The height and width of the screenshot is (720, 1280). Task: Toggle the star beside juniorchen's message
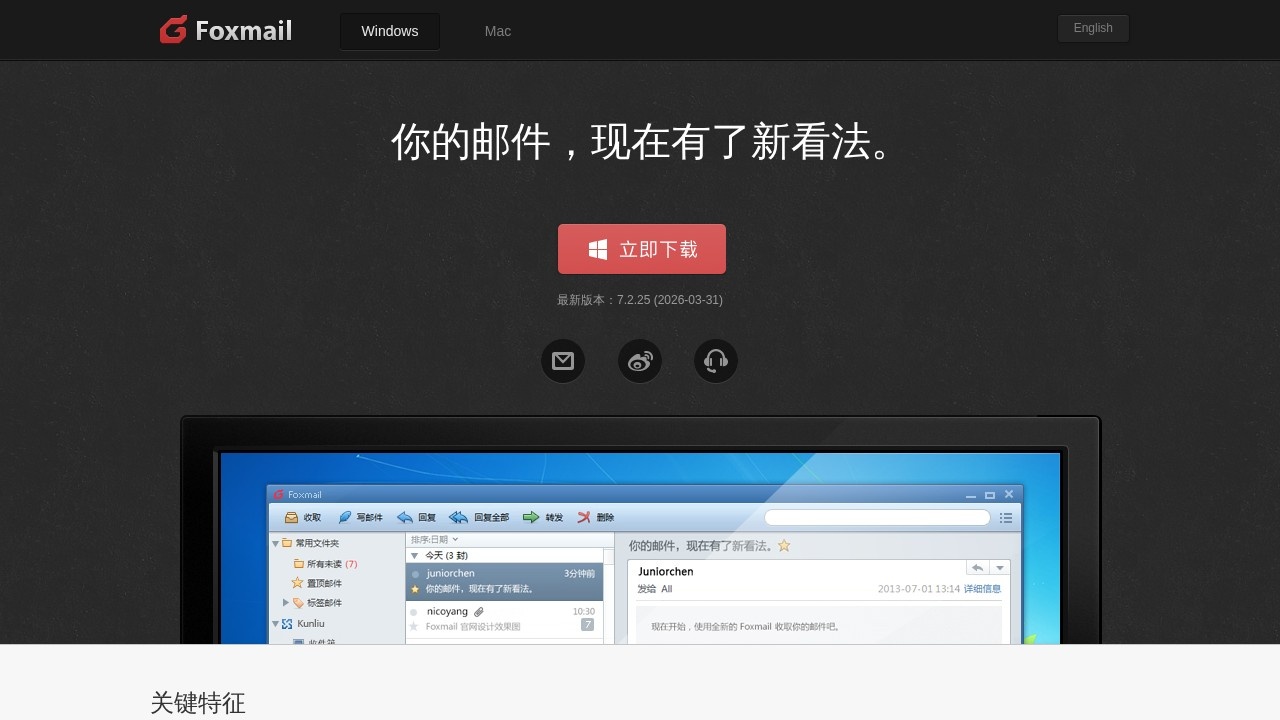point(415,589)
